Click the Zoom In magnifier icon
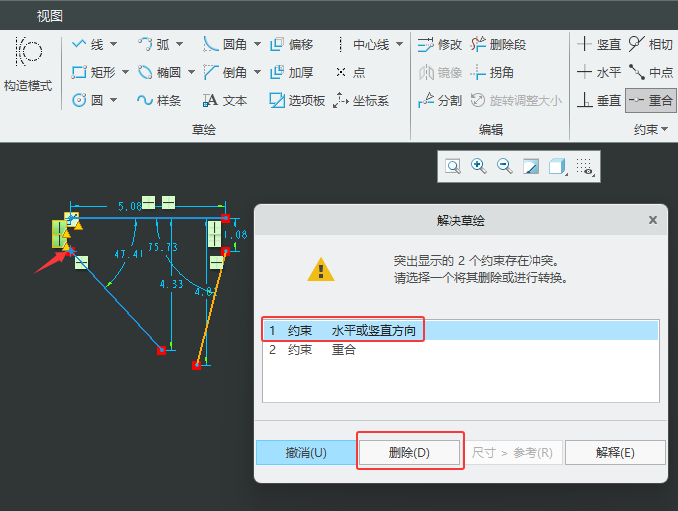This screenshot has height=511, width=678. (x=479, y=166)
